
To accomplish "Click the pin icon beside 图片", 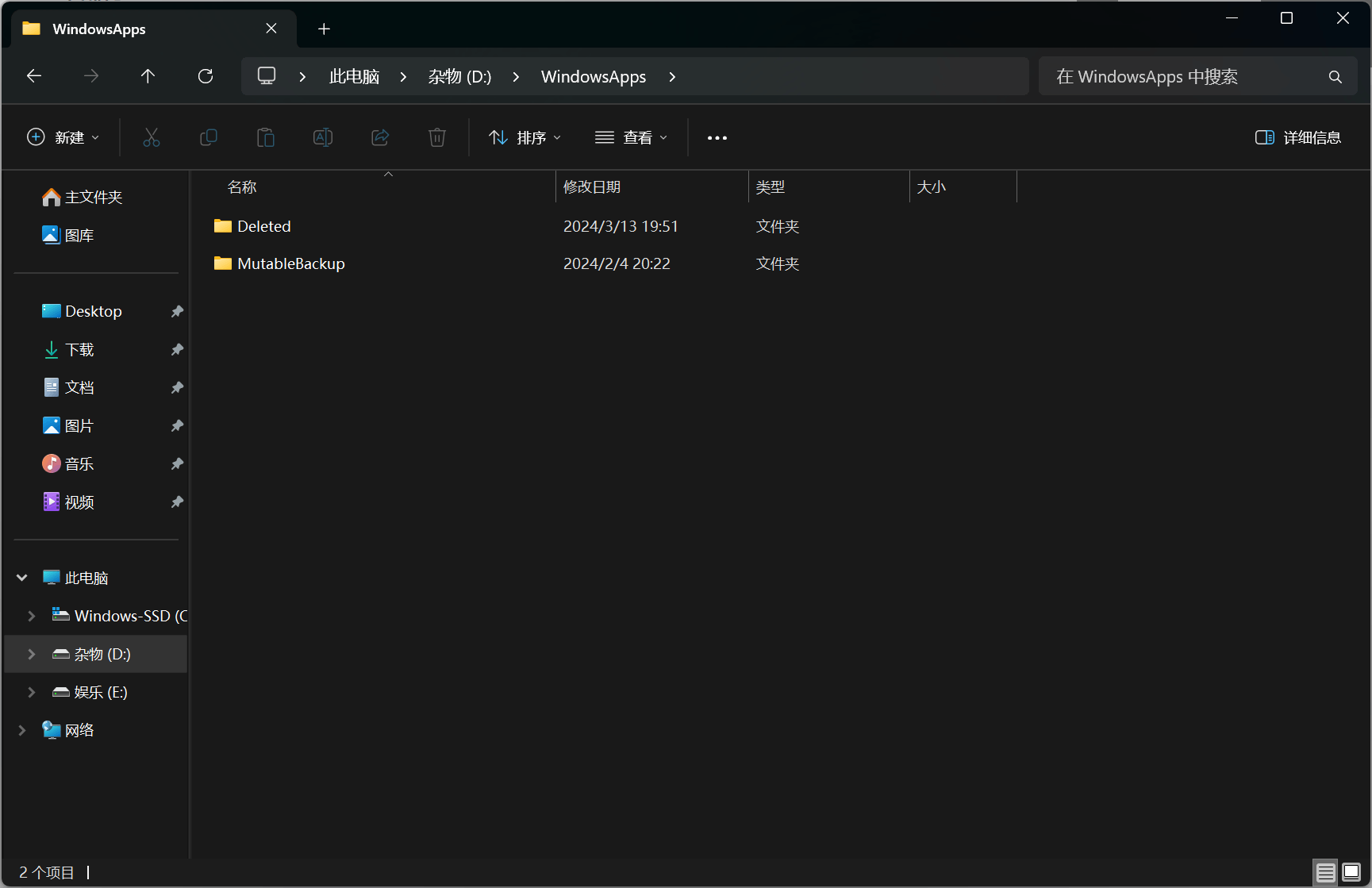I will click(x=177, y=425).
